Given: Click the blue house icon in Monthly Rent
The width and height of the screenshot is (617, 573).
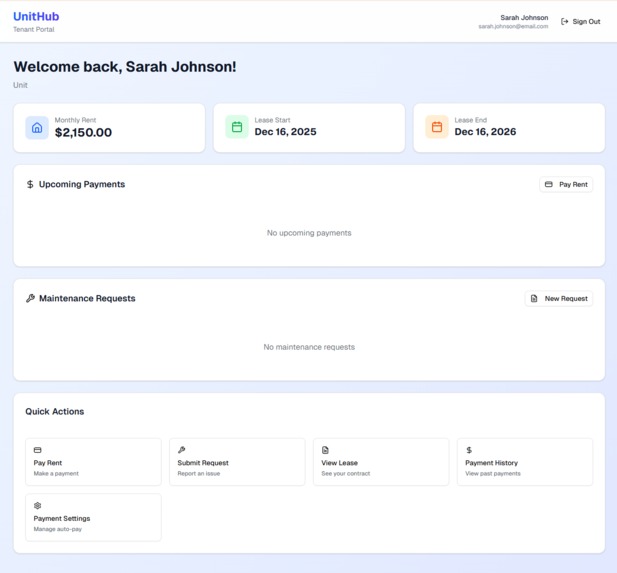Looking at the screenshot, I should (37, 128).
